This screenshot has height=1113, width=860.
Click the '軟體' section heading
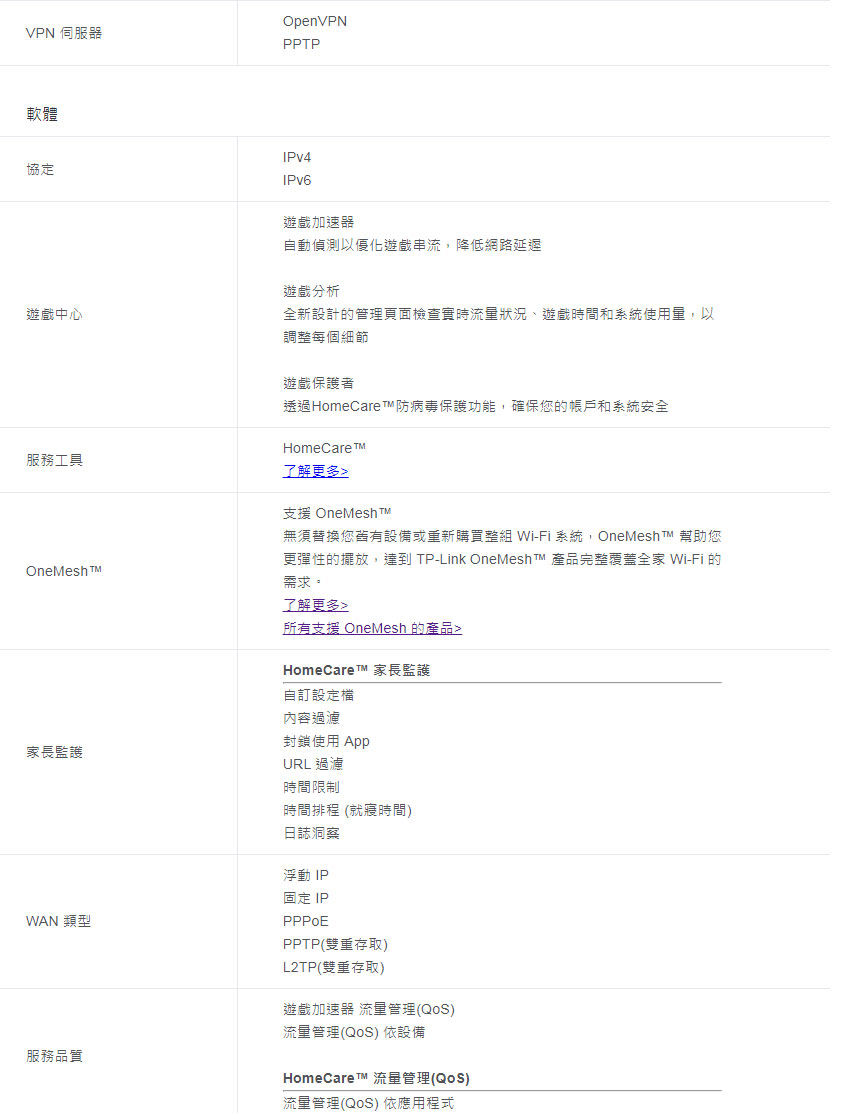[x=42, y=114]
